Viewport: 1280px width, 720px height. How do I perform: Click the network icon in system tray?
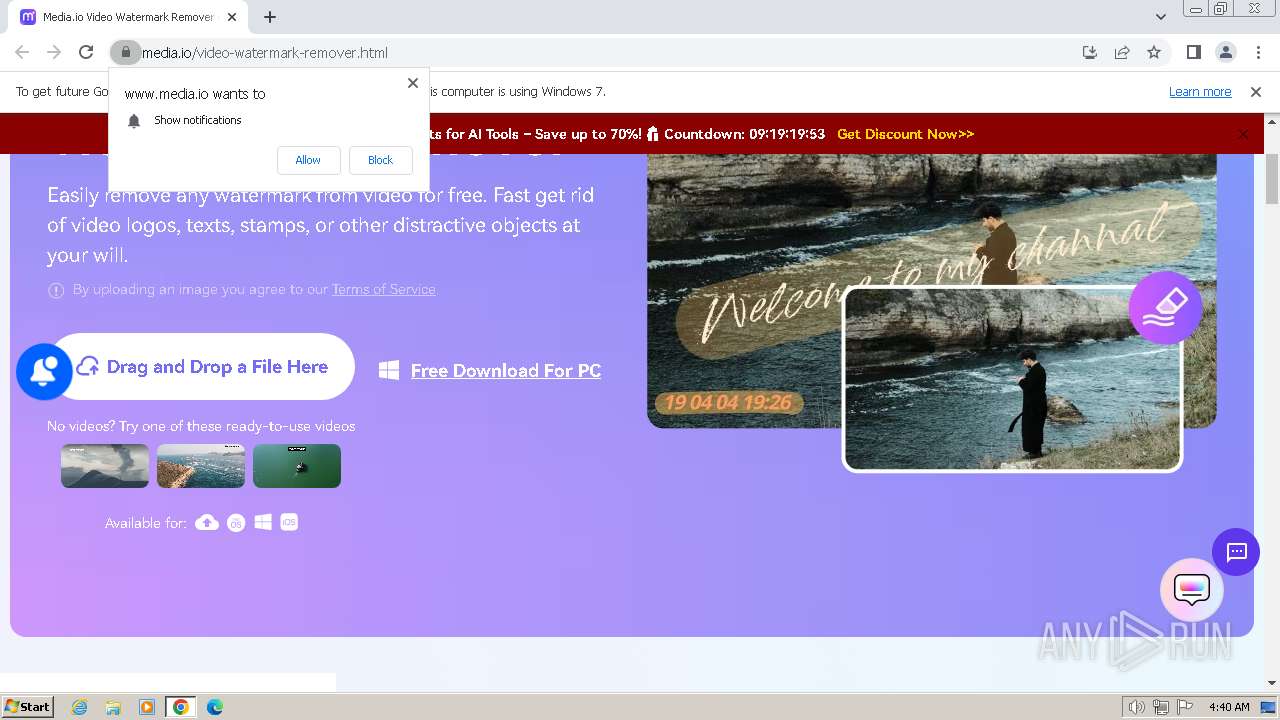pyautogui.click(x=1161, y=707)
